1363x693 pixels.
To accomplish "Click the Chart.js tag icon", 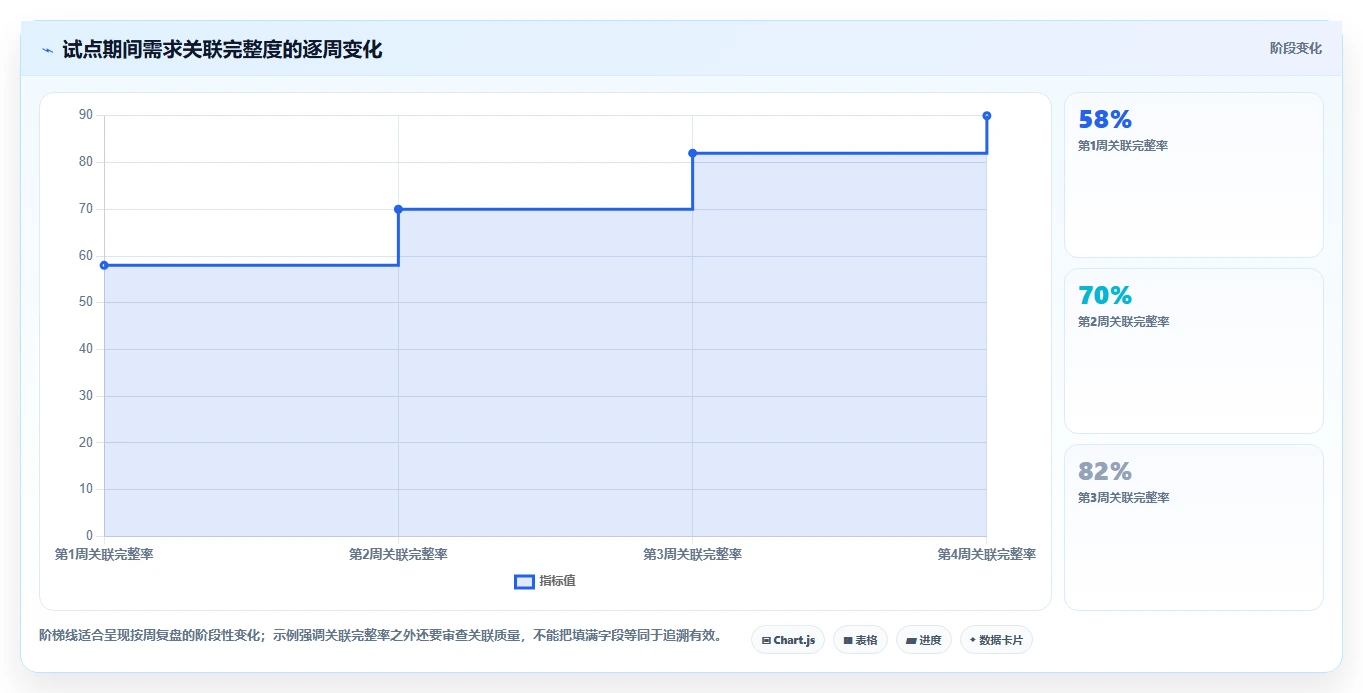I will (766, 640).
